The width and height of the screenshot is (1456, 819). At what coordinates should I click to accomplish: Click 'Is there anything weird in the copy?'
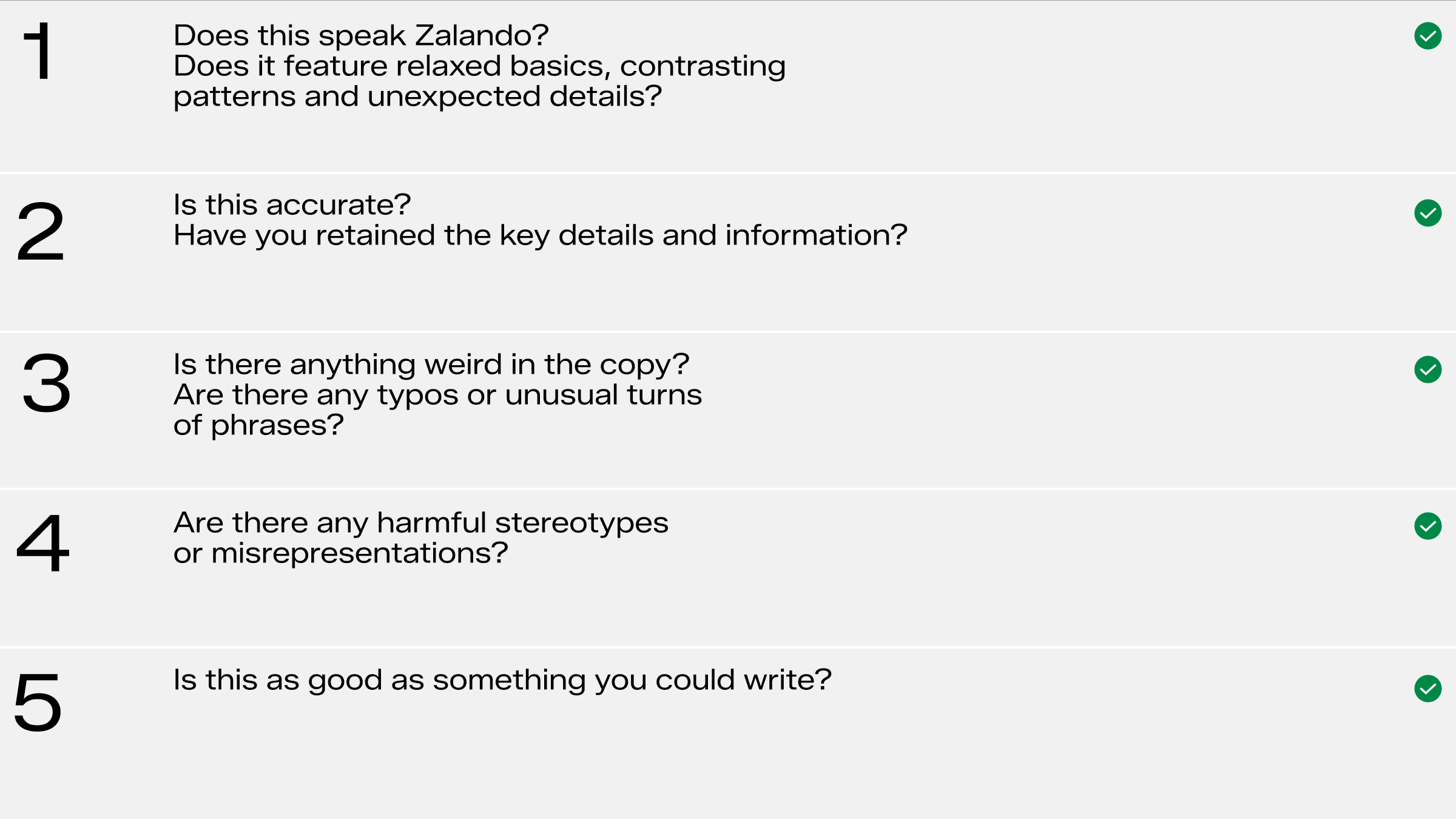pos(431,365)
